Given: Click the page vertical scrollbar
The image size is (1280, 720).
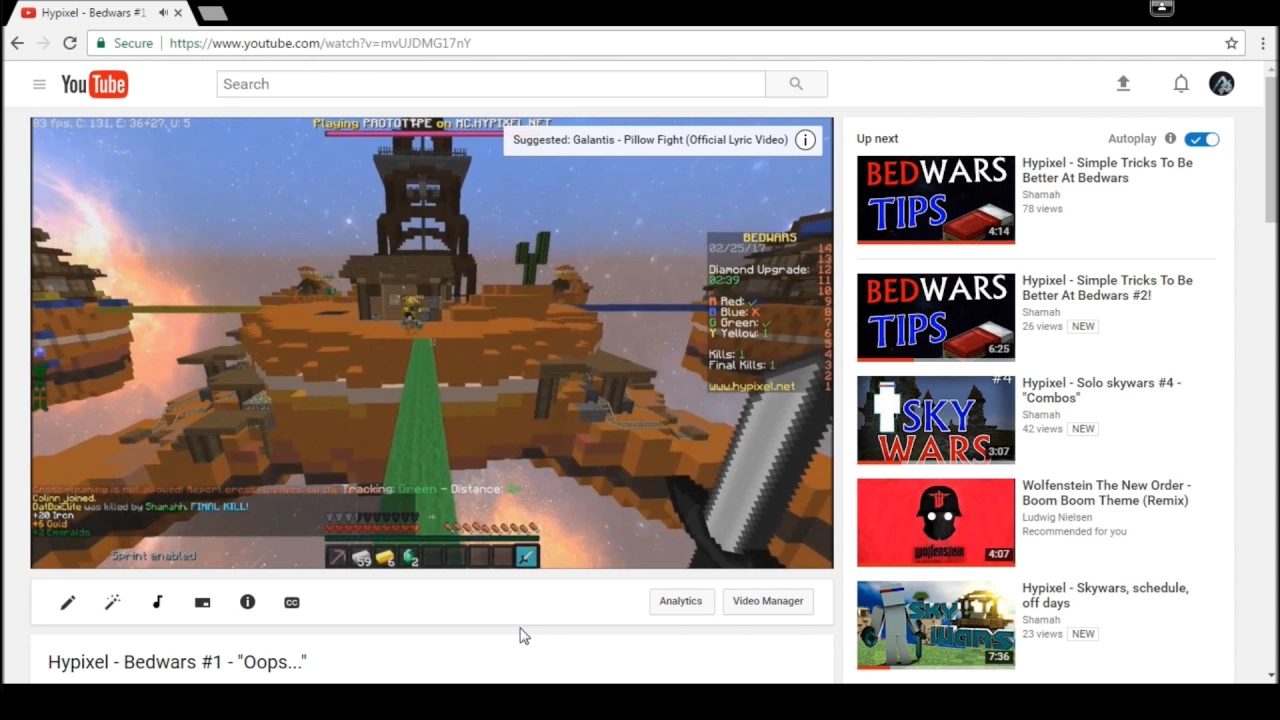Looking at the screenshot, I should pos(1272,150).
